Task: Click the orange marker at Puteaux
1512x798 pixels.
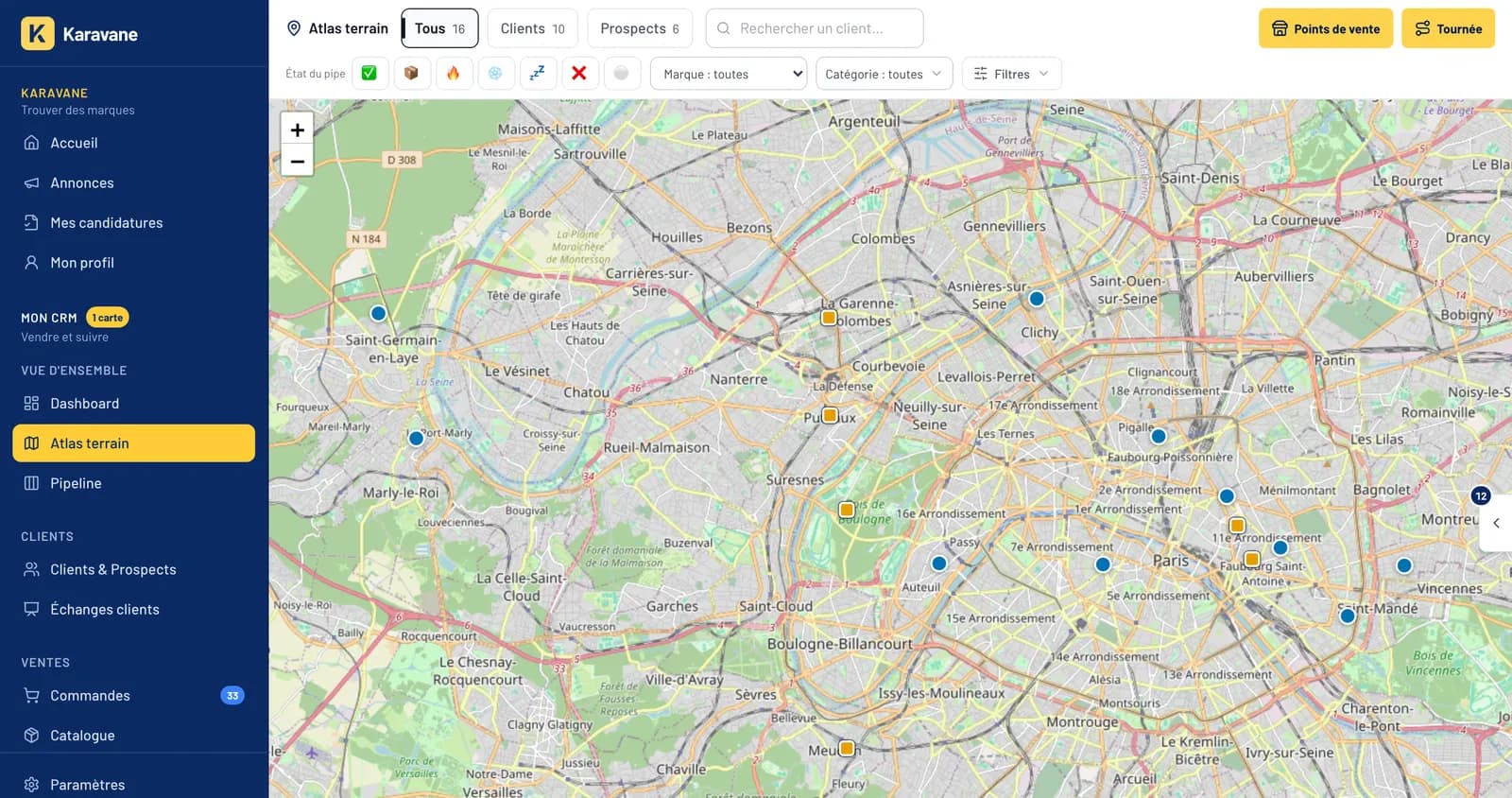Action: point(830,415)
